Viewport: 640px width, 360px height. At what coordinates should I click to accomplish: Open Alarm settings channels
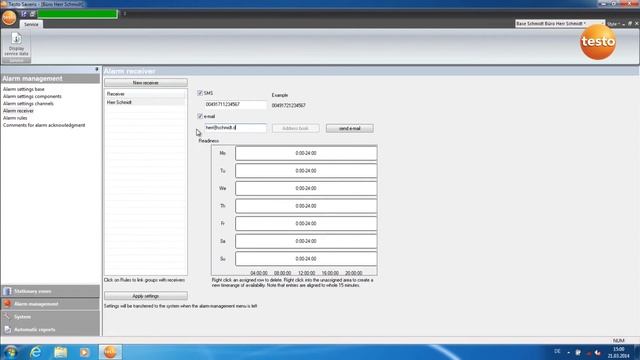pyautogui.click(x=28, y=104)
